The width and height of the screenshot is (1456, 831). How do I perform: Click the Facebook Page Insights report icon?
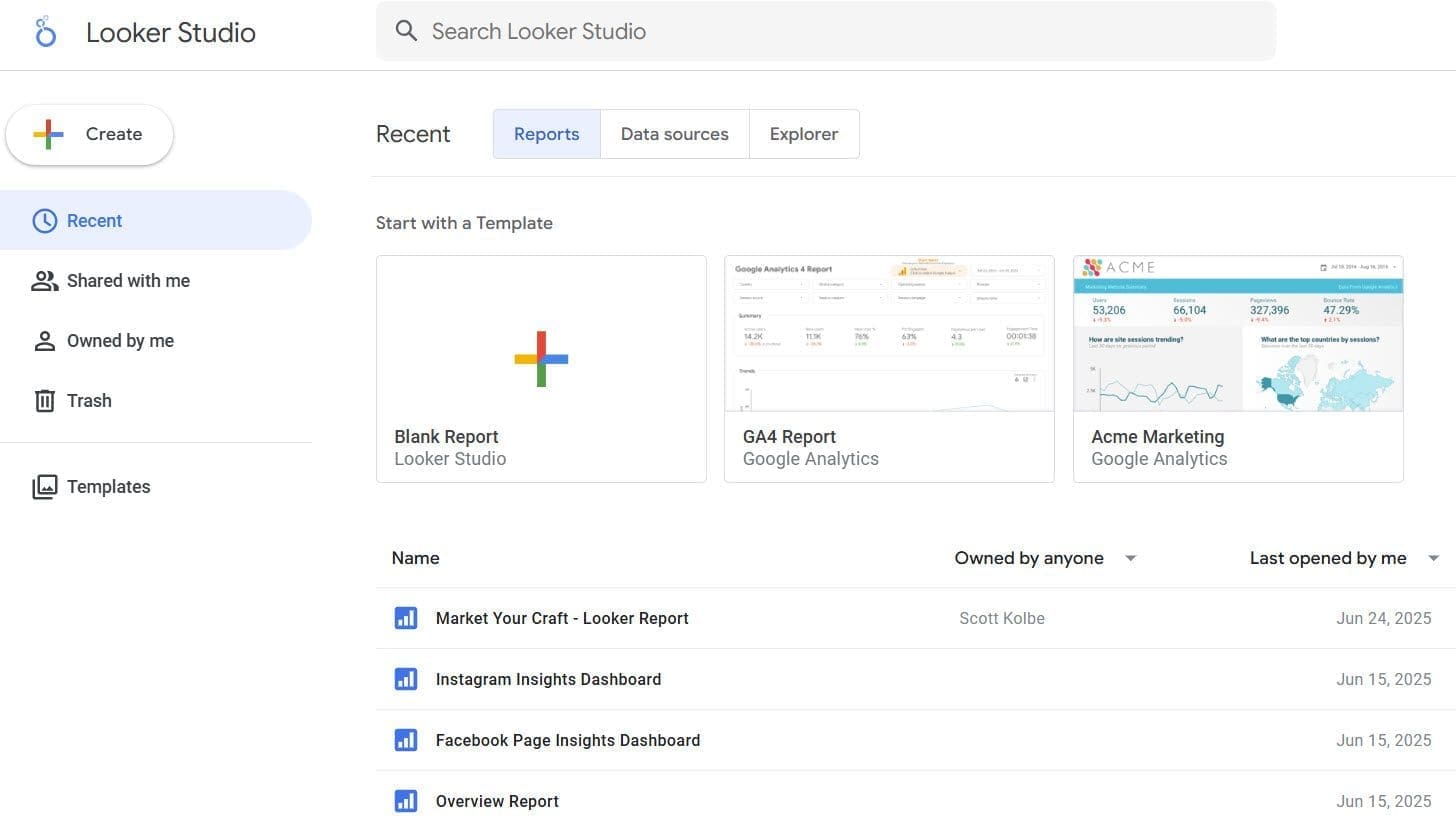click(406, 740)
